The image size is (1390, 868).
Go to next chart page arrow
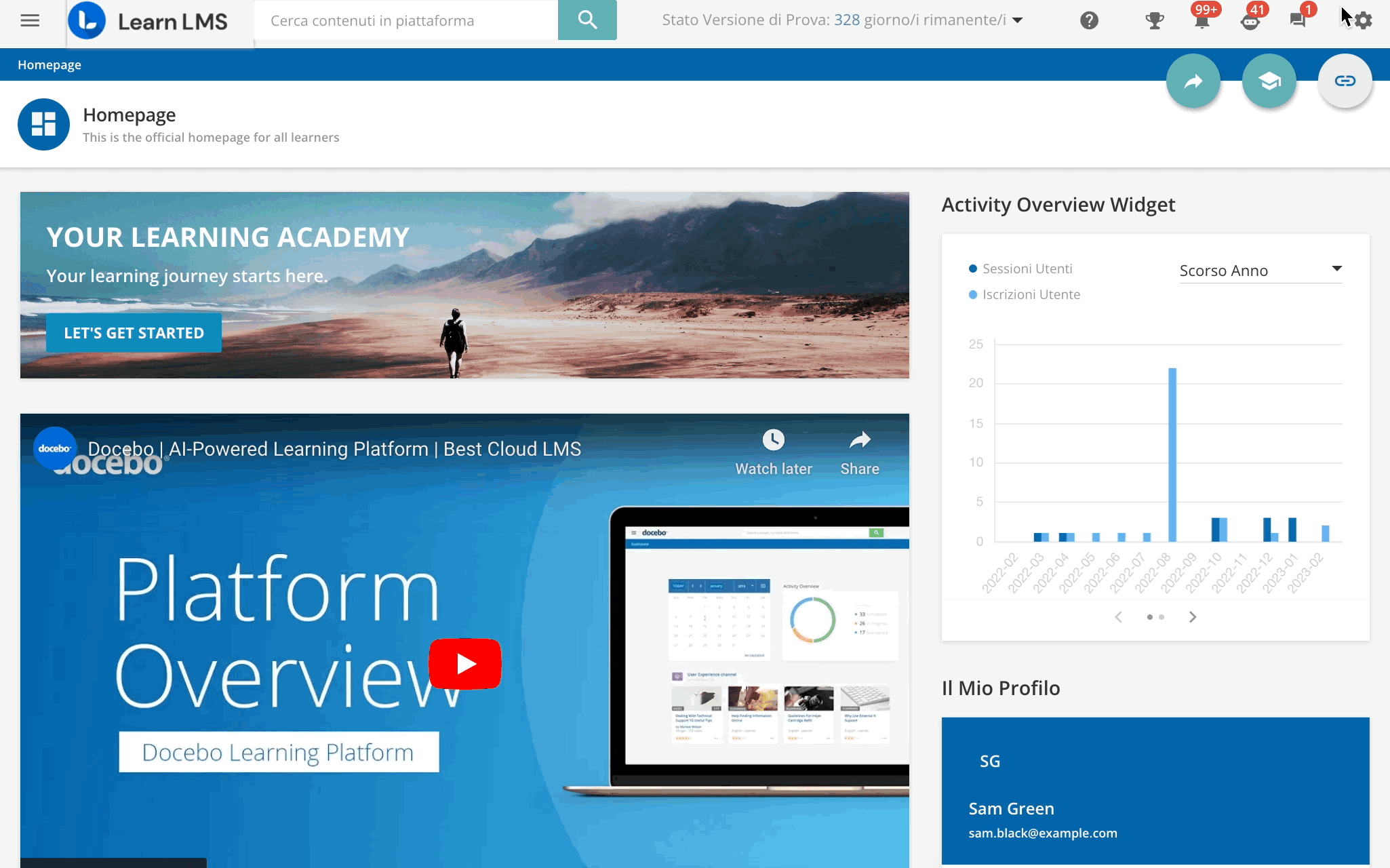tap(1193, 617)
